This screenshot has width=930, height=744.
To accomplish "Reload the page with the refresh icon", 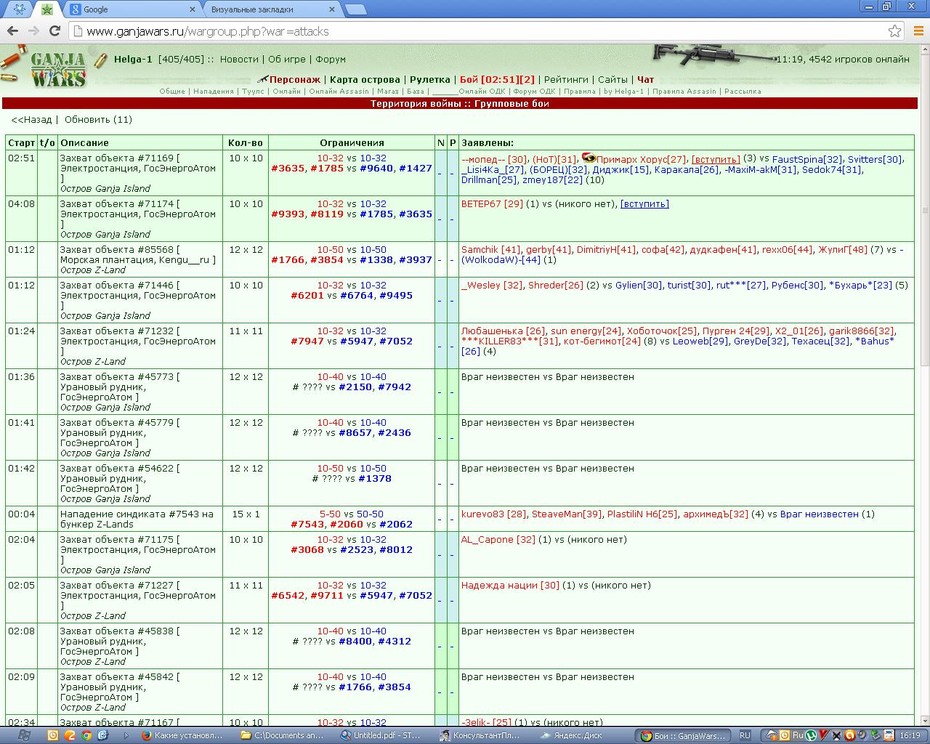I will pos(55,31).
